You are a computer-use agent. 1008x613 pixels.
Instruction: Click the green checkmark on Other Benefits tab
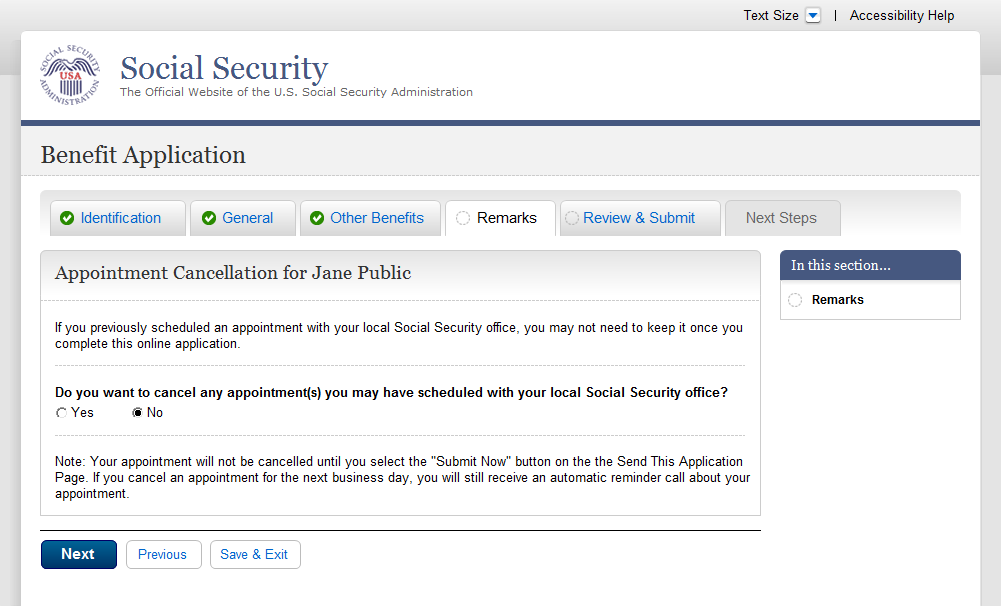pos(317,219)
